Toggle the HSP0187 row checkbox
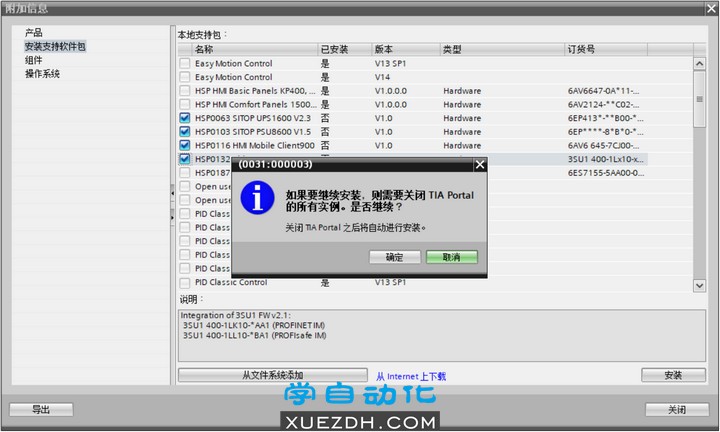This screenshot has width=720, height=432. 185,173
